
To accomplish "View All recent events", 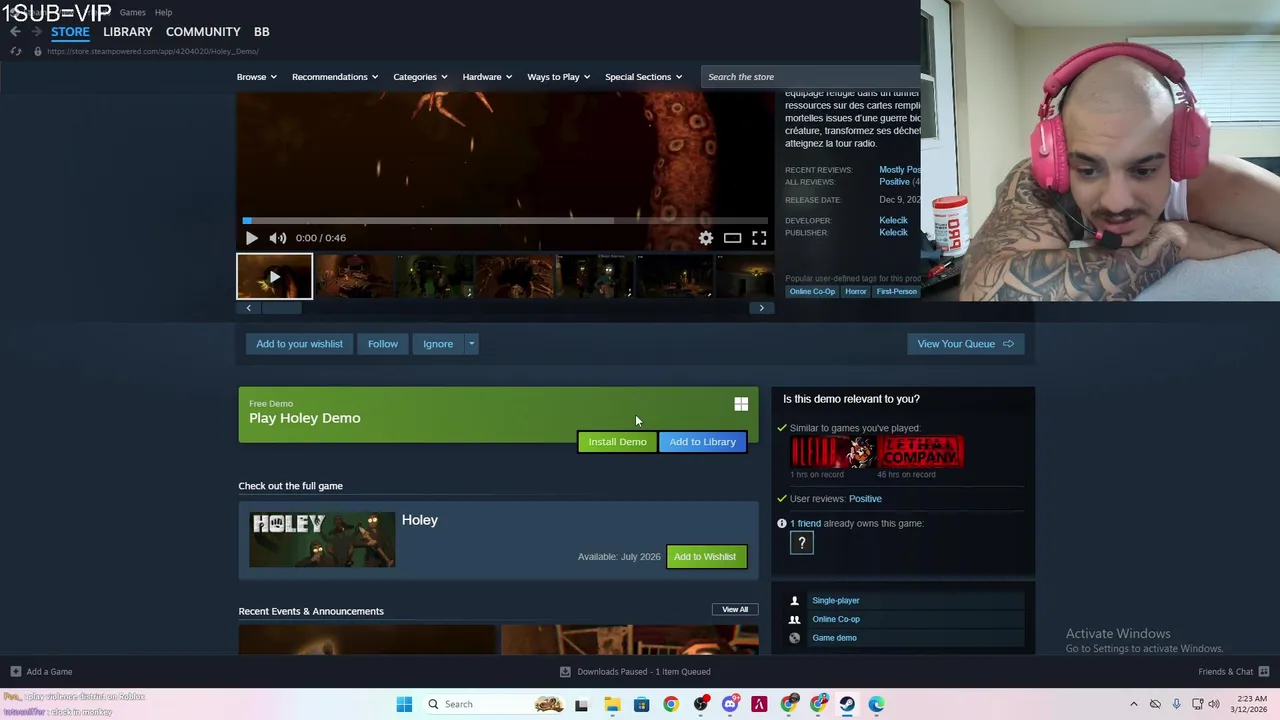I will point(735,609).
